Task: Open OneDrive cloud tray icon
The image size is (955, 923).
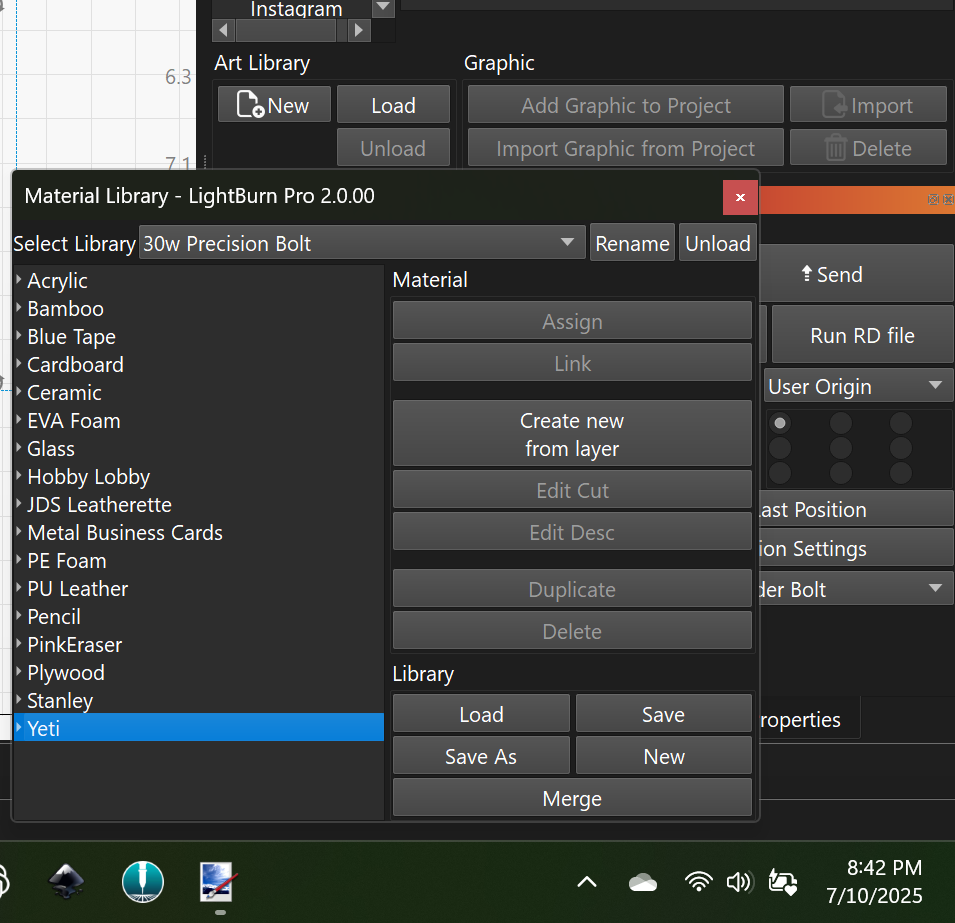Action: coord(643,882)
